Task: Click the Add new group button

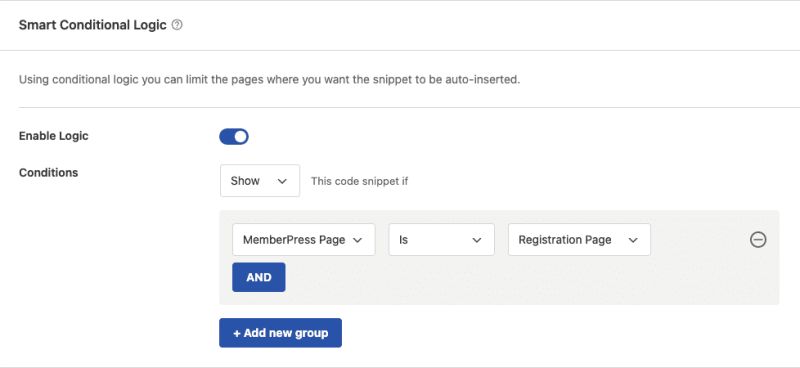Action: (281, 333)
